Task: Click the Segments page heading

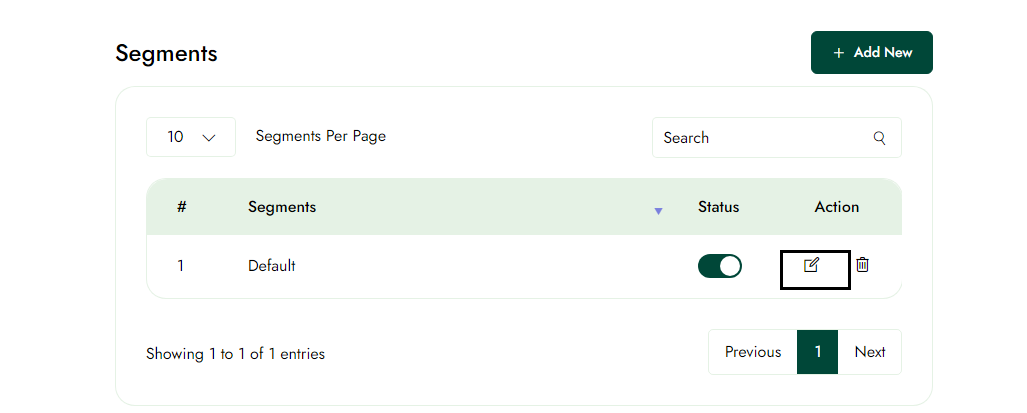Action: (x=166, y=53)
